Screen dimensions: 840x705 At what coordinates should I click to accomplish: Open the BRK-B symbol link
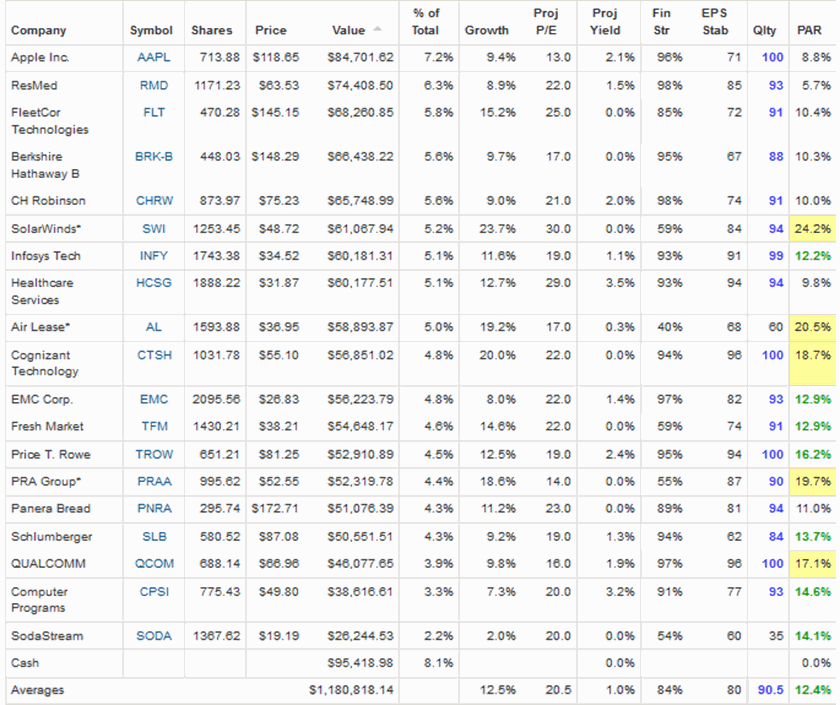[x=154, y=156]
